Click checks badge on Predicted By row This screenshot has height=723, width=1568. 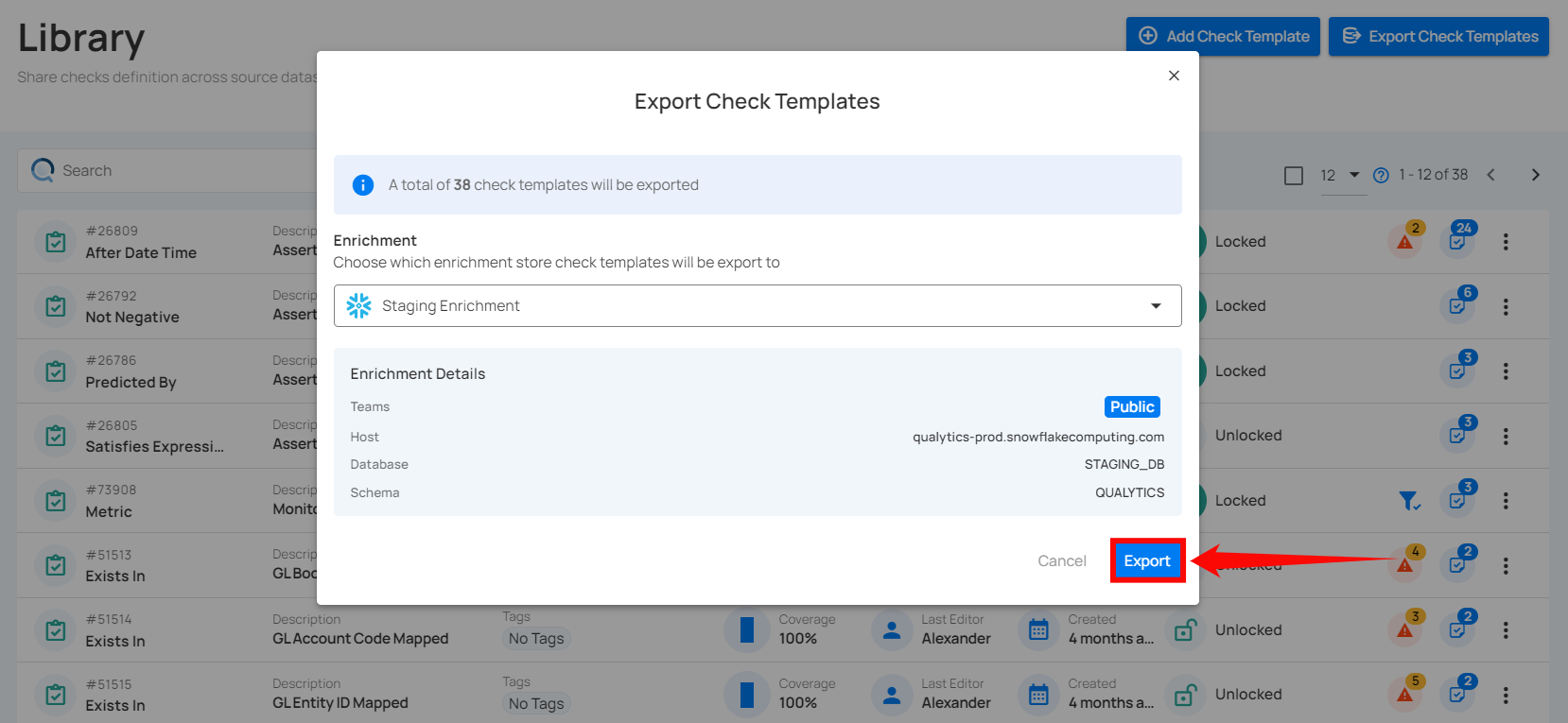[1457, 370]
